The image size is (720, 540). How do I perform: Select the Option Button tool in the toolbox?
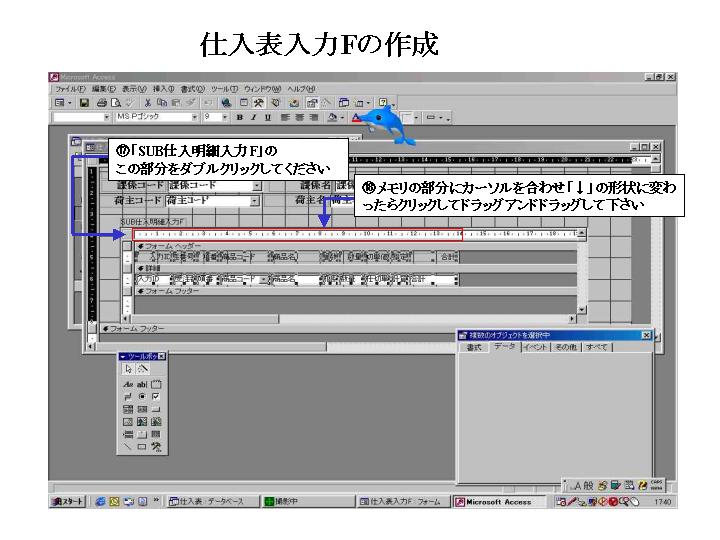pos(141,395)
